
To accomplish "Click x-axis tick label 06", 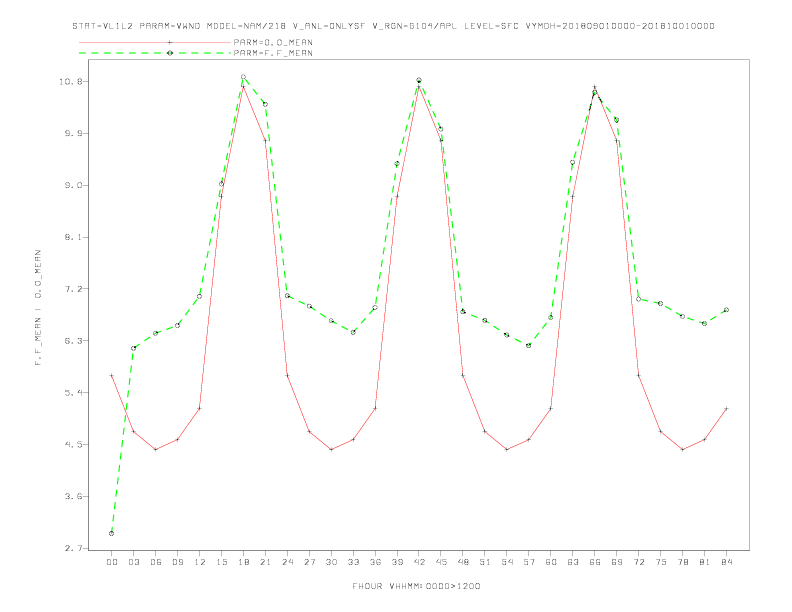I will click(x=156, y=562).
